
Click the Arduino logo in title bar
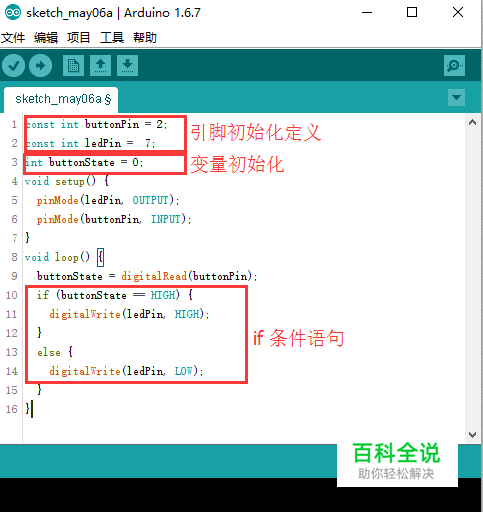pos(13,13)
